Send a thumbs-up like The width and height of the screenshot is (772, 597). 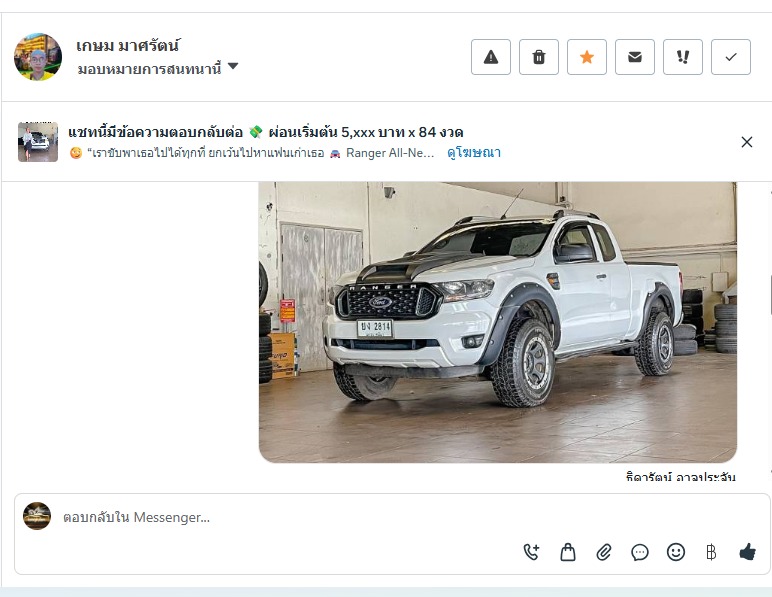747,552
